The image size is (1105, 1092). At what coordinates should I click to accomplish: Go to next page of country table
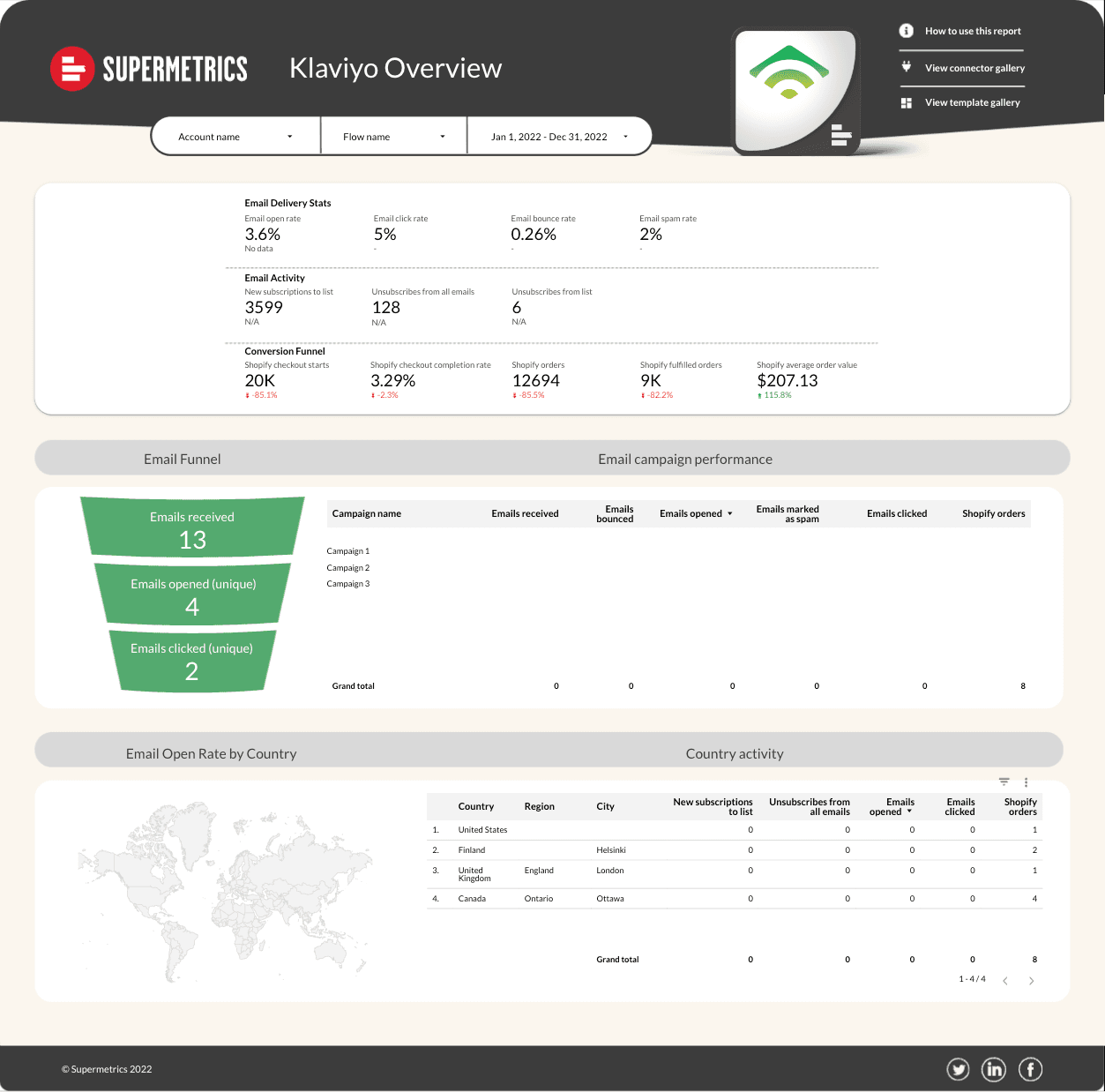pos(1031,981)
